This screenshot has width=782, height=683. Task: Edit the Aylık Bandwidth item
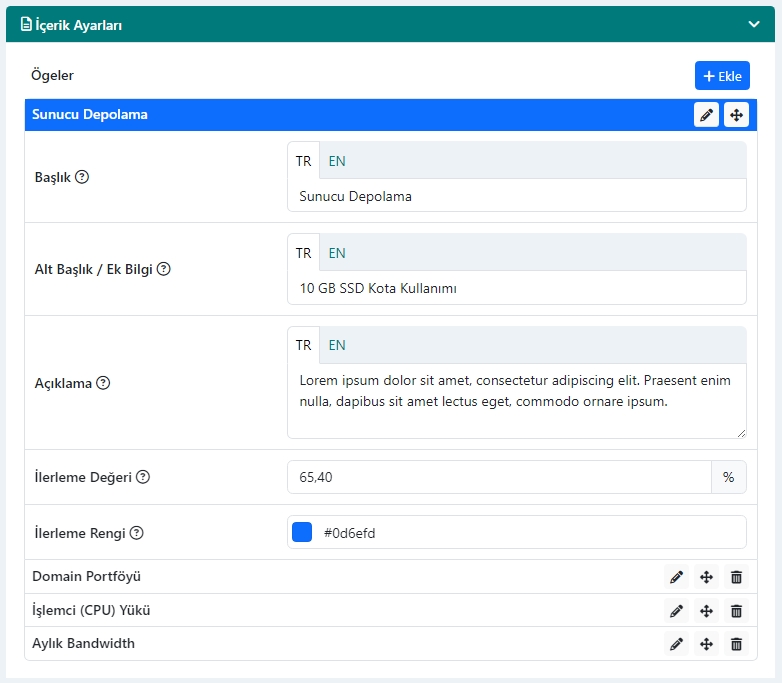pyautogui.click(x=676, y=644)
